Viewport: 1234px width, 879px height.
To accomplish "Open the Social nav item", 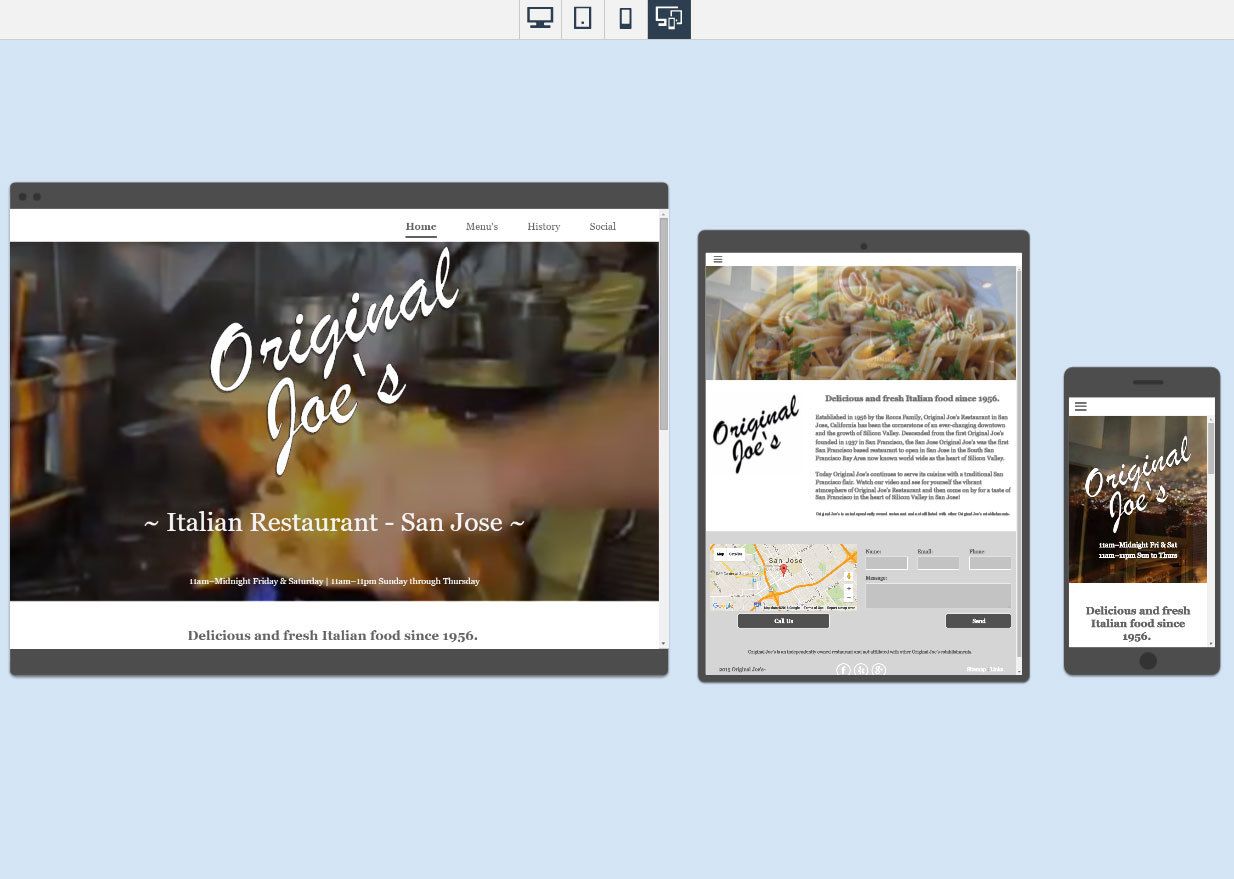I will (x=603, y=227).
